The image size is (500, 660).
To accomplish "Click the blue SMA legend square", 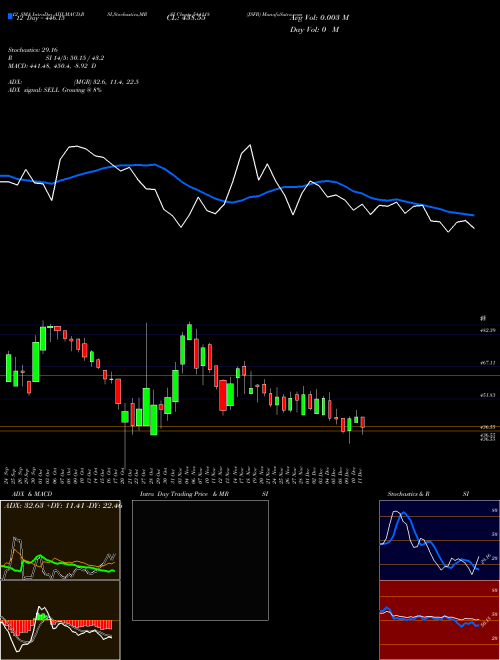I will [11, 16].
